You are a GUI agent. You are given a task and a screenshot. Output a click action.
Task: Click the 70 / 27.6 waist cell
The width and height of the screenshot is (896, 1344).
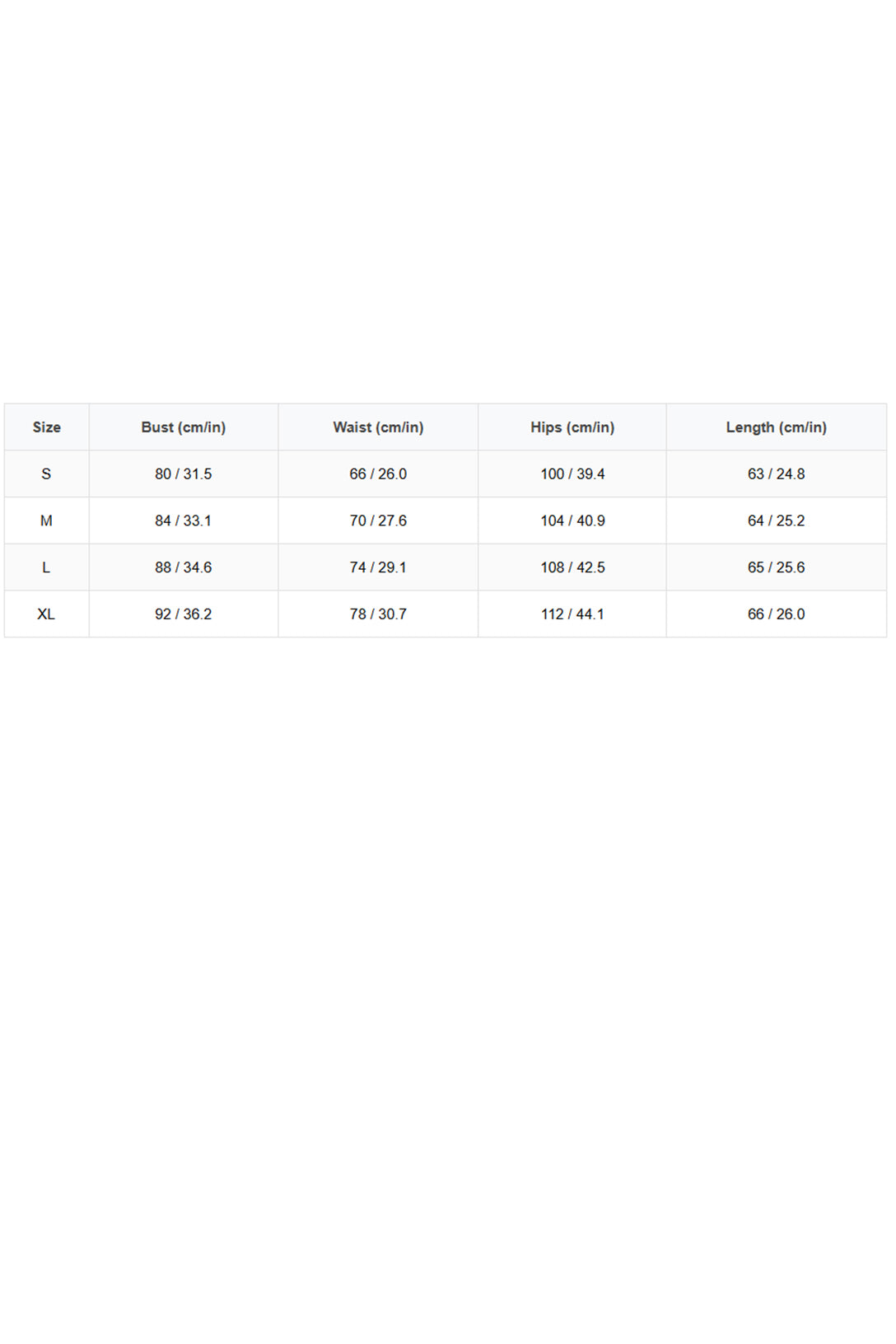tap(378, 520)
